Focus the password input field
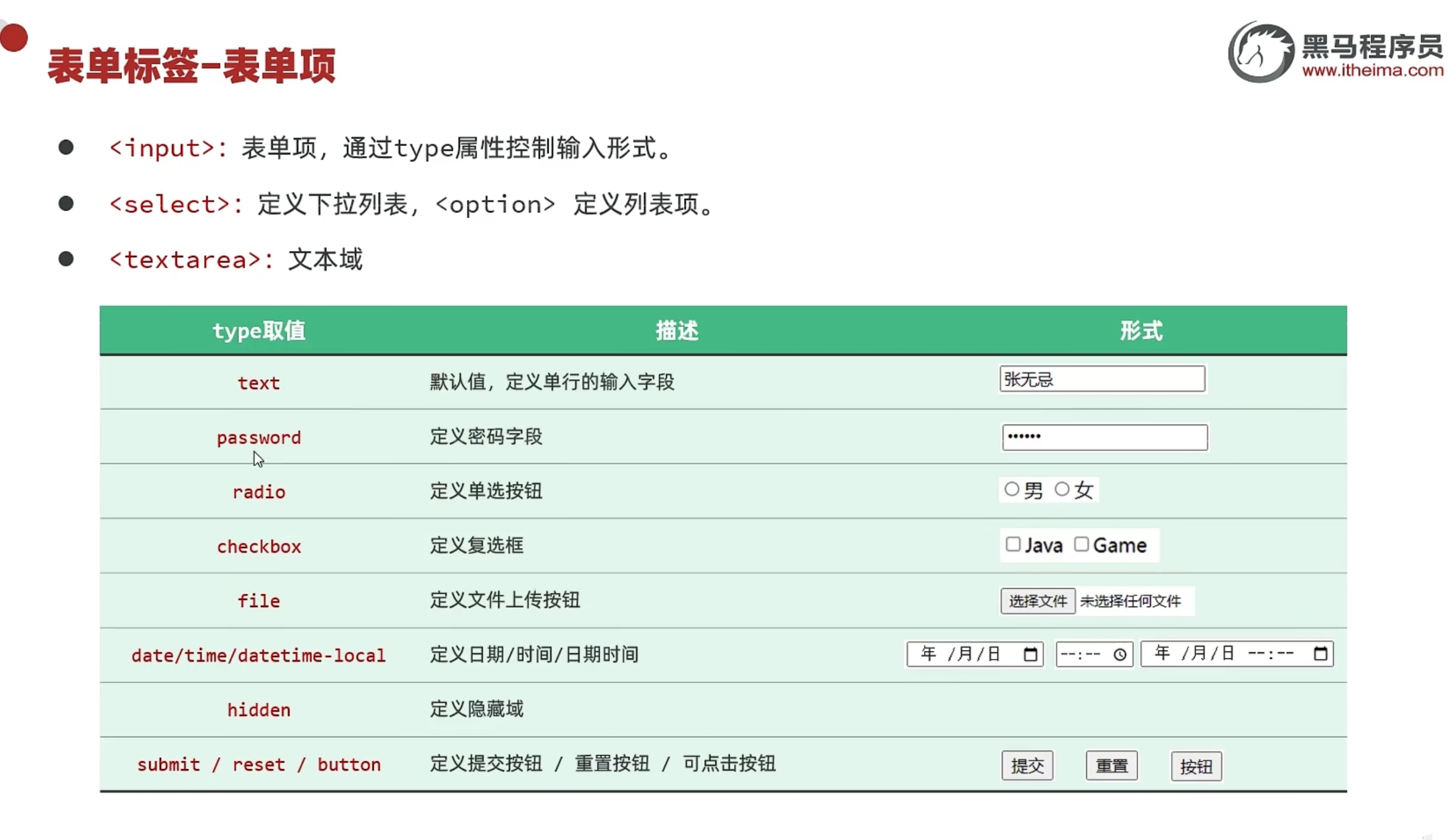Screen dimensions: 1456x840 1104,437
